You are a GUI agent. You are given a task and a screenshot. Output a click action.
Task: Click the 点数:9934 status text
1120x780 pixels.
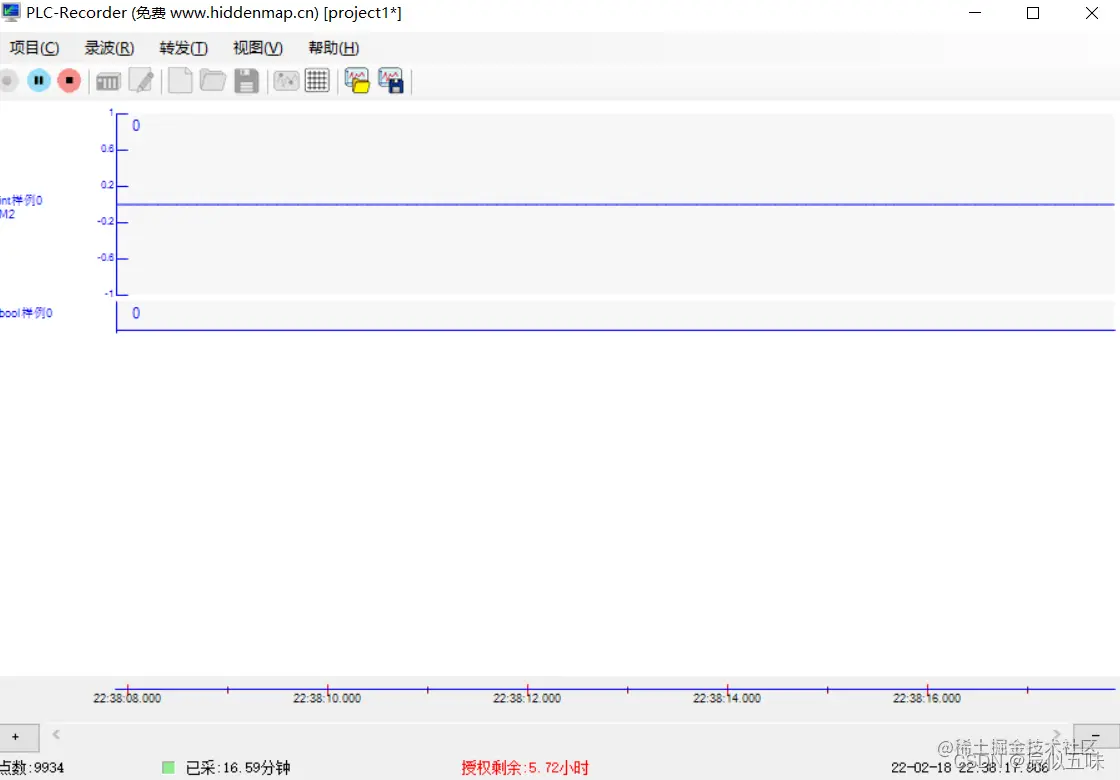(x=32, y=768)
